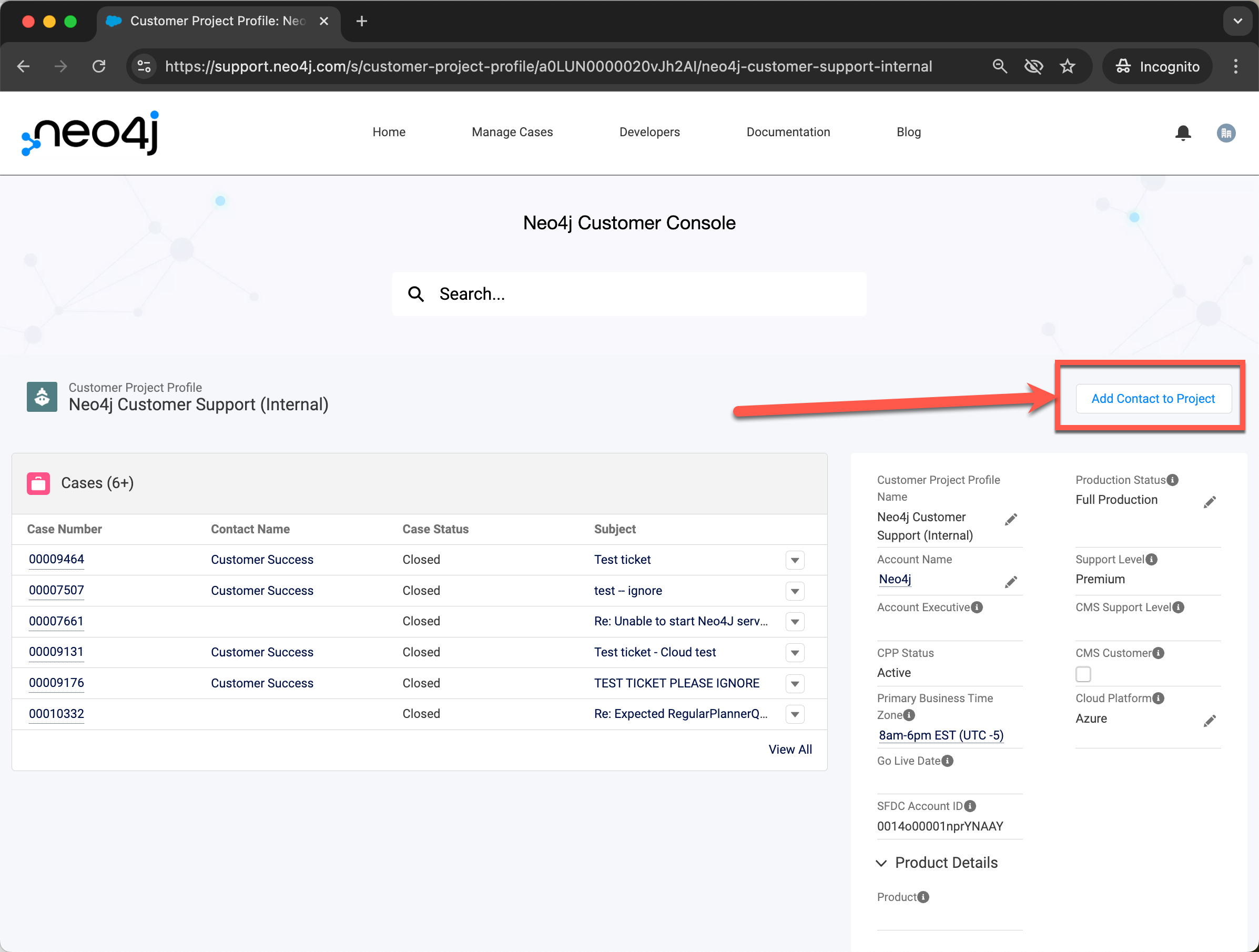
Task: Open subject TEST TICKET PLEASE IGNORE
Action: coord(677,683)
